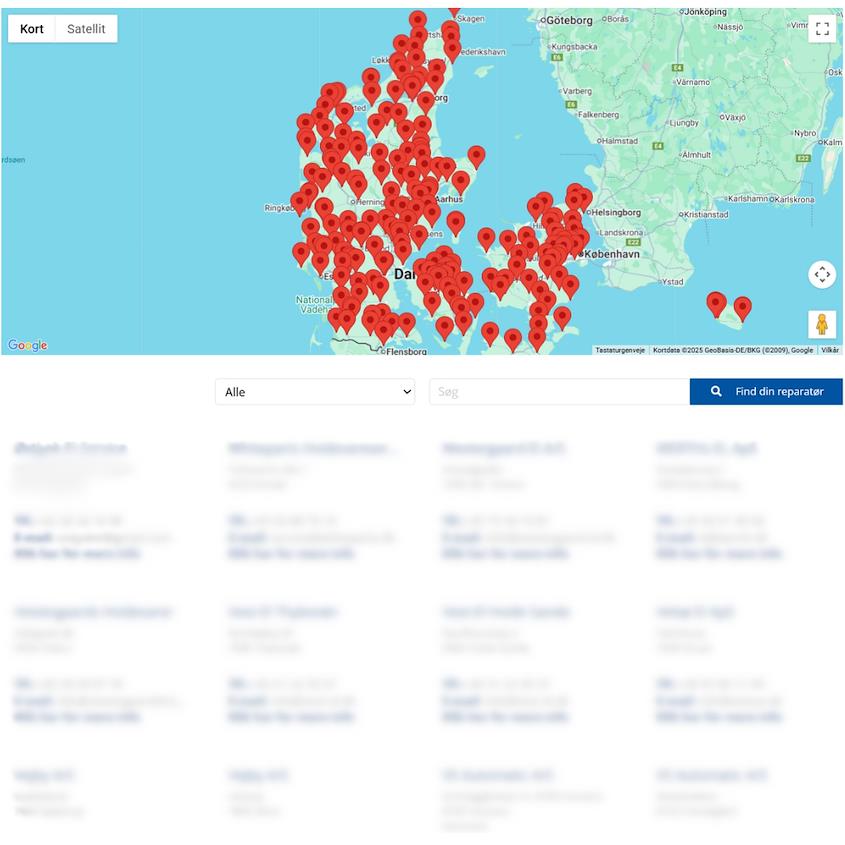Open the map camera controls
Viewport: 845px width, 845px height.
coord(822,274)
